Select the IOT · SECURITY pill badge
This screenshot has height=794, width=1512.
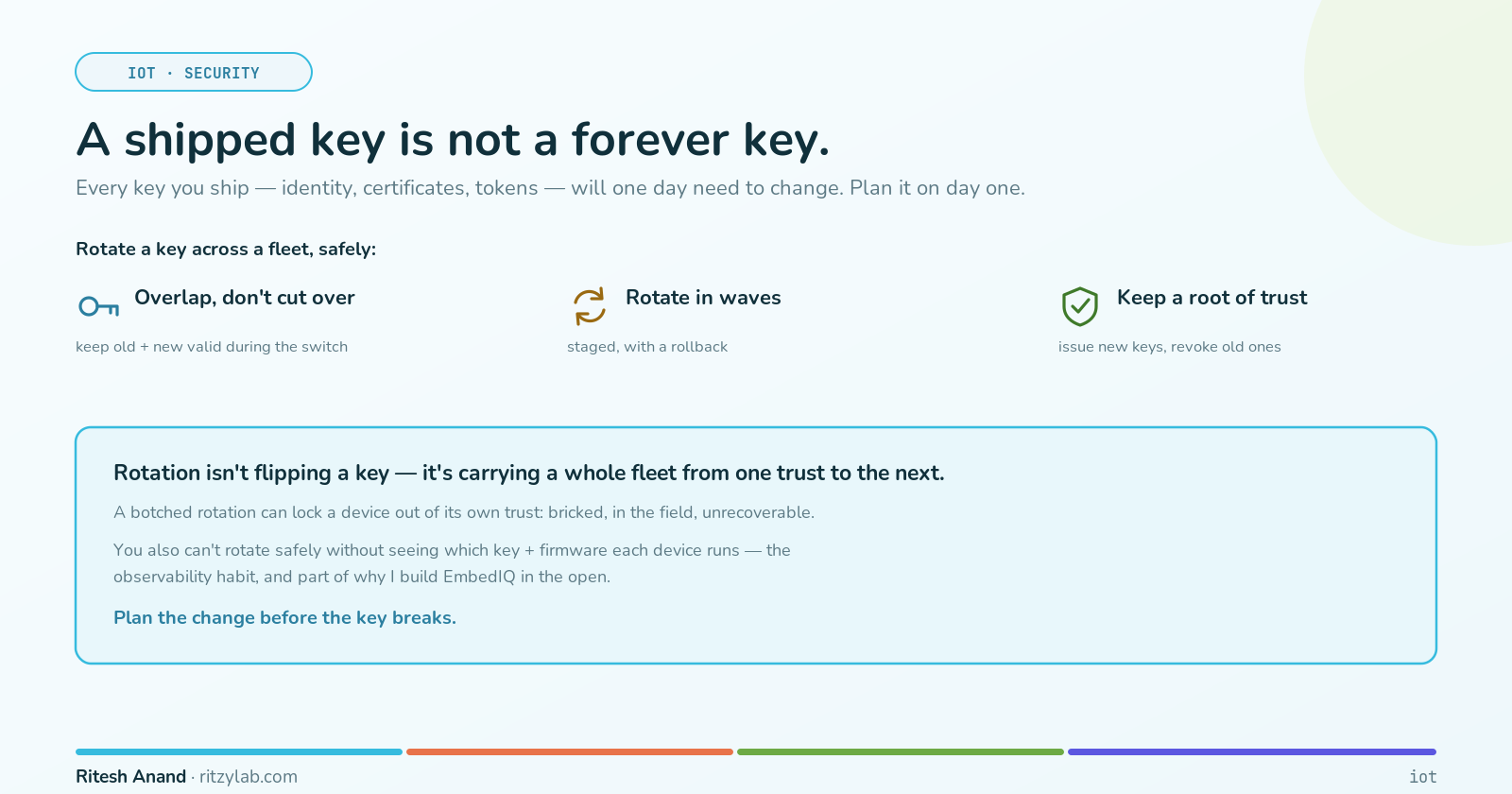(x=194, y=72)
